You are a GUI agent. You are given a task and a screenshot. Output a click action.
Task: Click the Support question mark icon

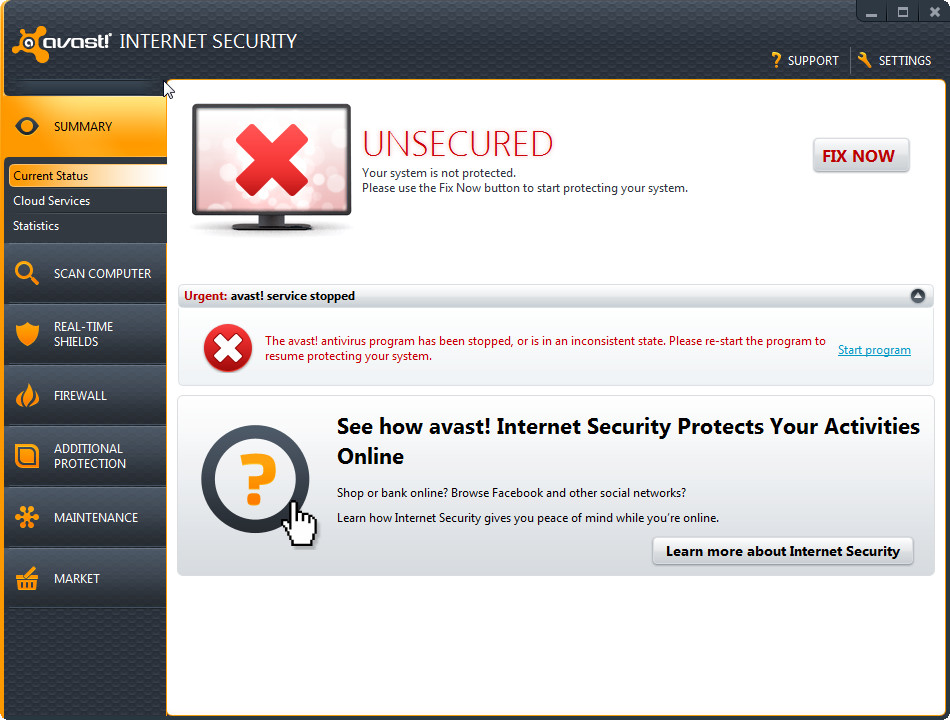[775, 60]
